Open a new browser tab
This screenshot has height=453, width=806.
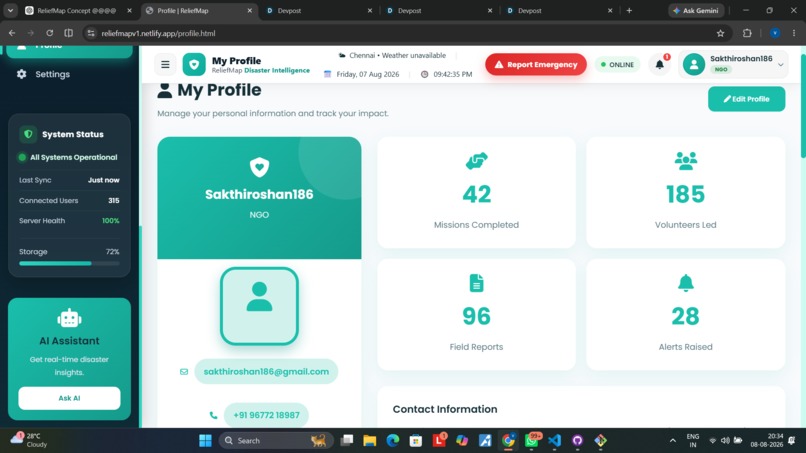629,10
